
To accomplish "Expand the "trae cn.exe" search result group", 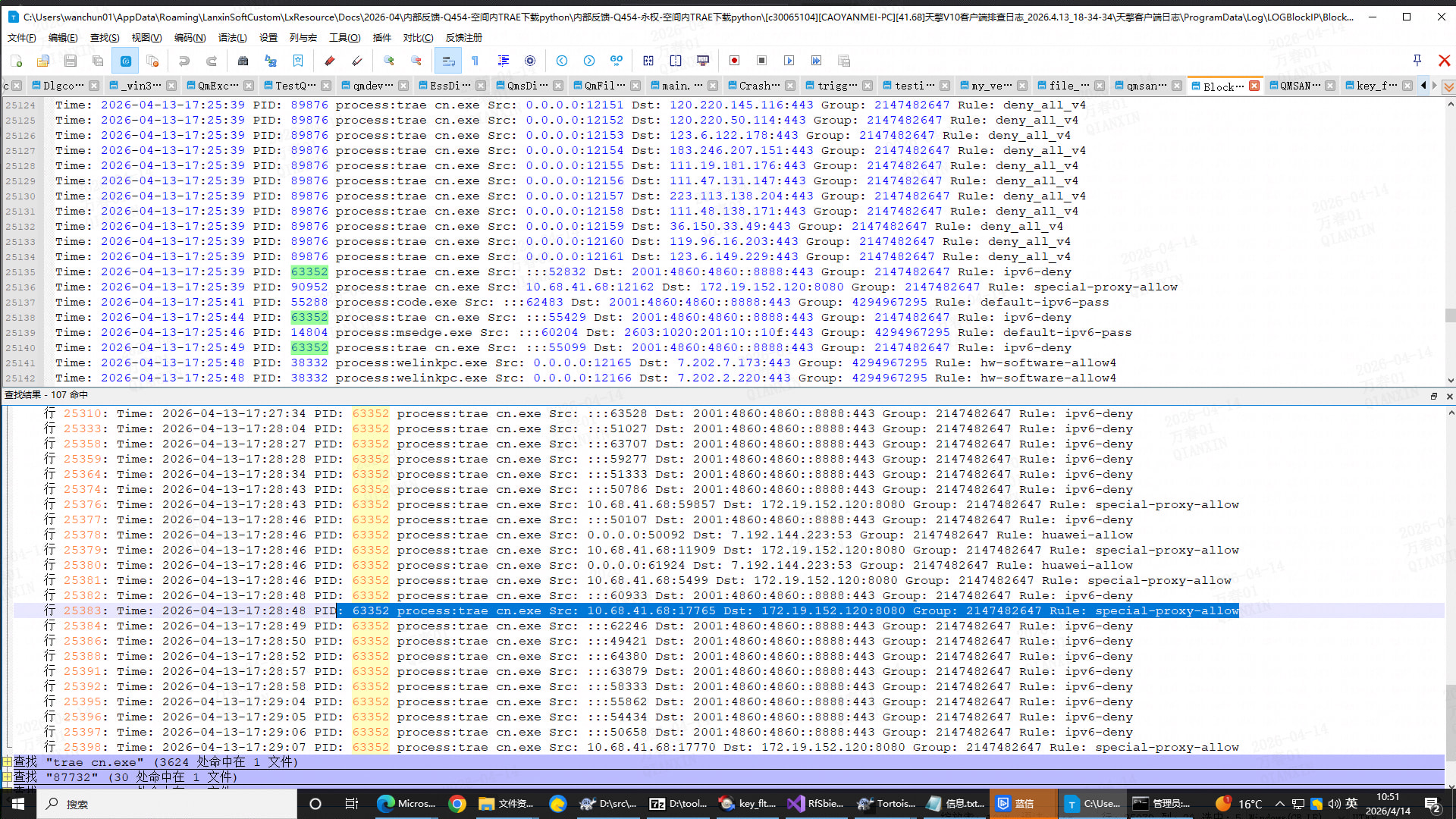I will (x=7, y=762).
